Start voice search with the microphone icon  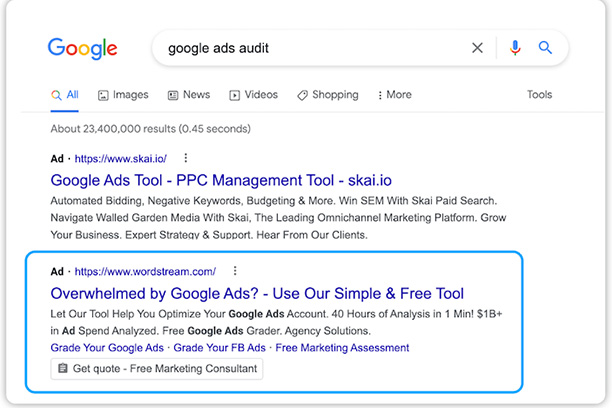click(x=515, y=48)
